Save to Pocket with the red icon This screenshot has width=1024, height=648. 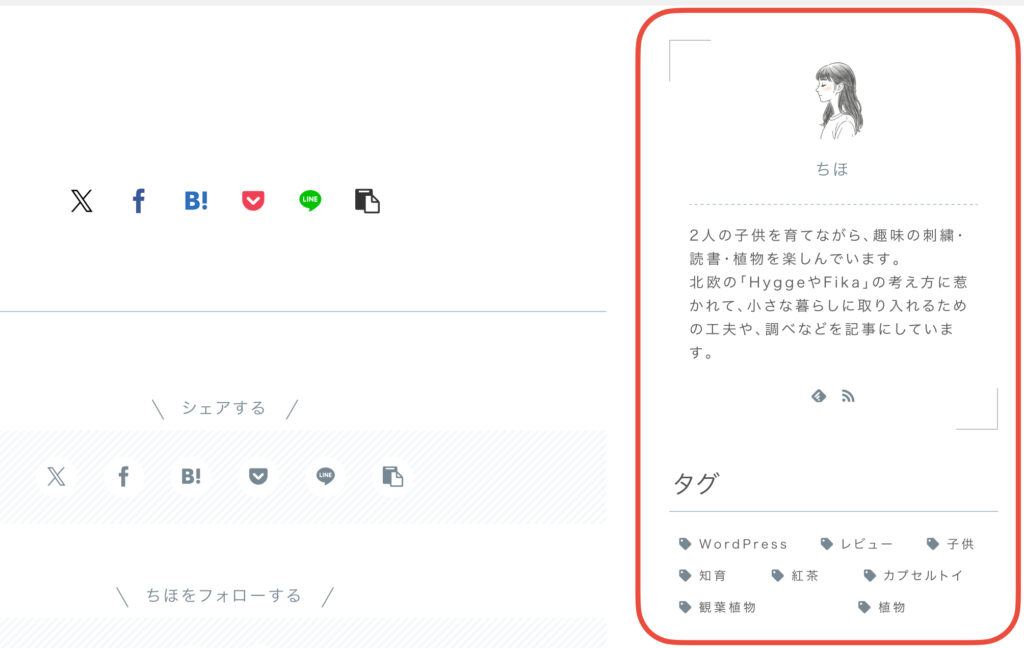[253, 201]
